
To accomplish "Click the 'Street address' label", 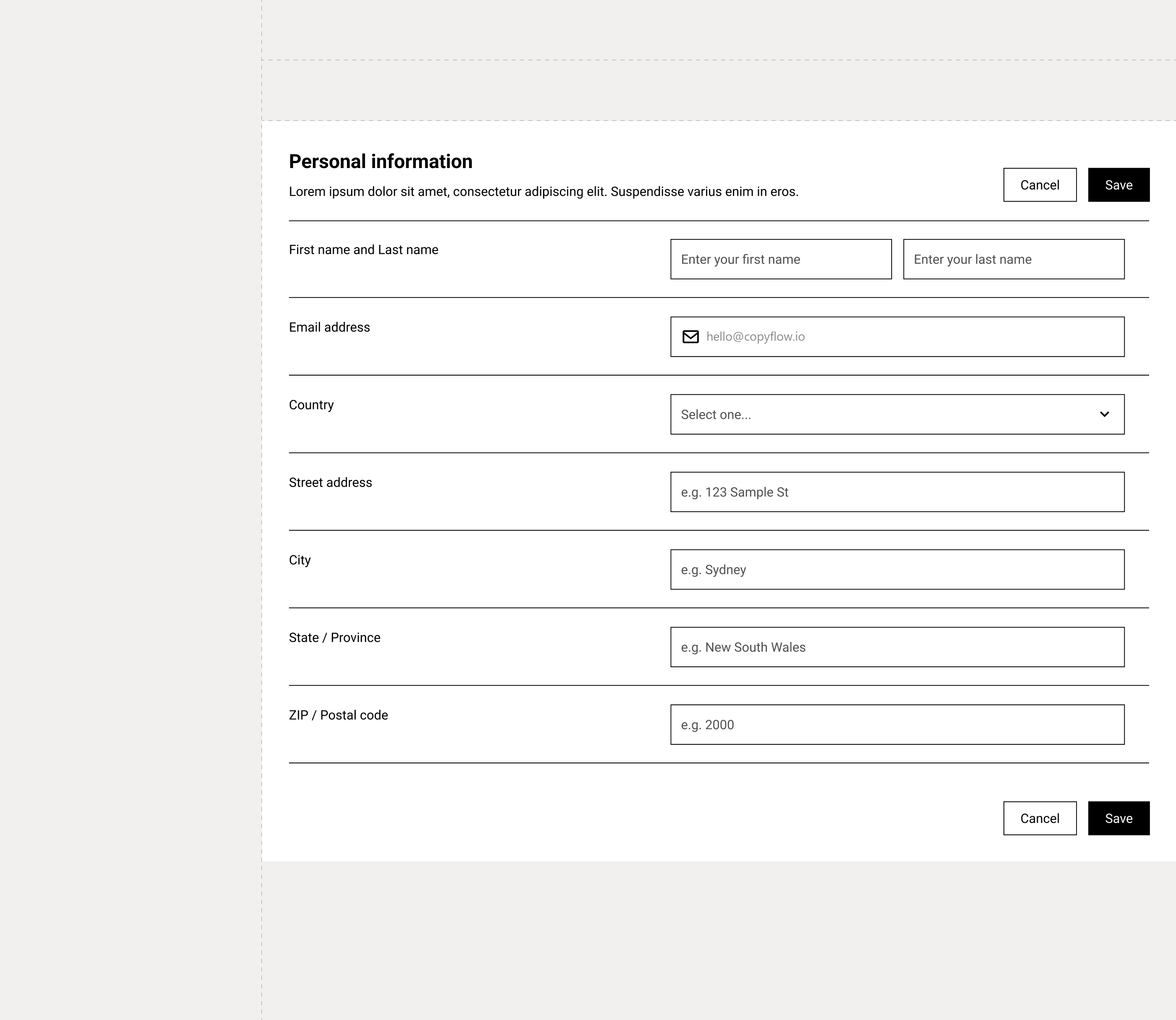I will (331, 483).
